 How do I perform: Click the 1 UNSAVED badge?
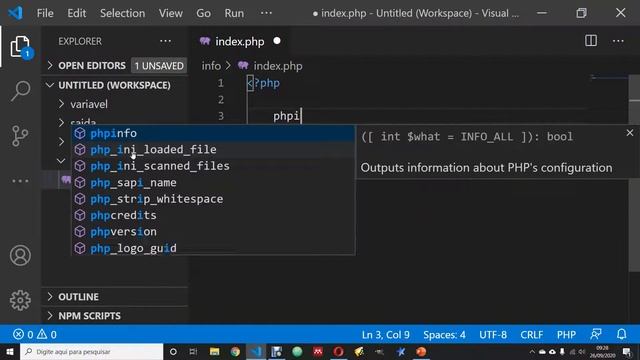(159, 66)
